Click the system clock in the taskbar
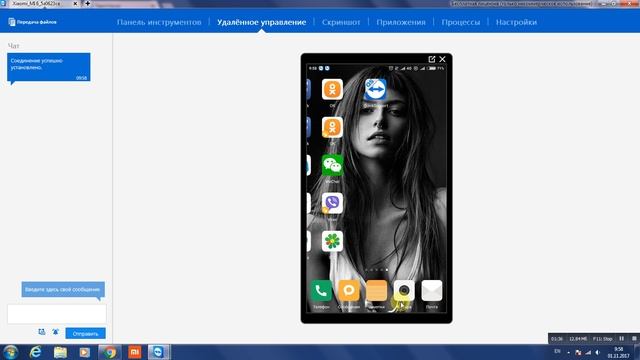640x360 pixels. [618, 353]
